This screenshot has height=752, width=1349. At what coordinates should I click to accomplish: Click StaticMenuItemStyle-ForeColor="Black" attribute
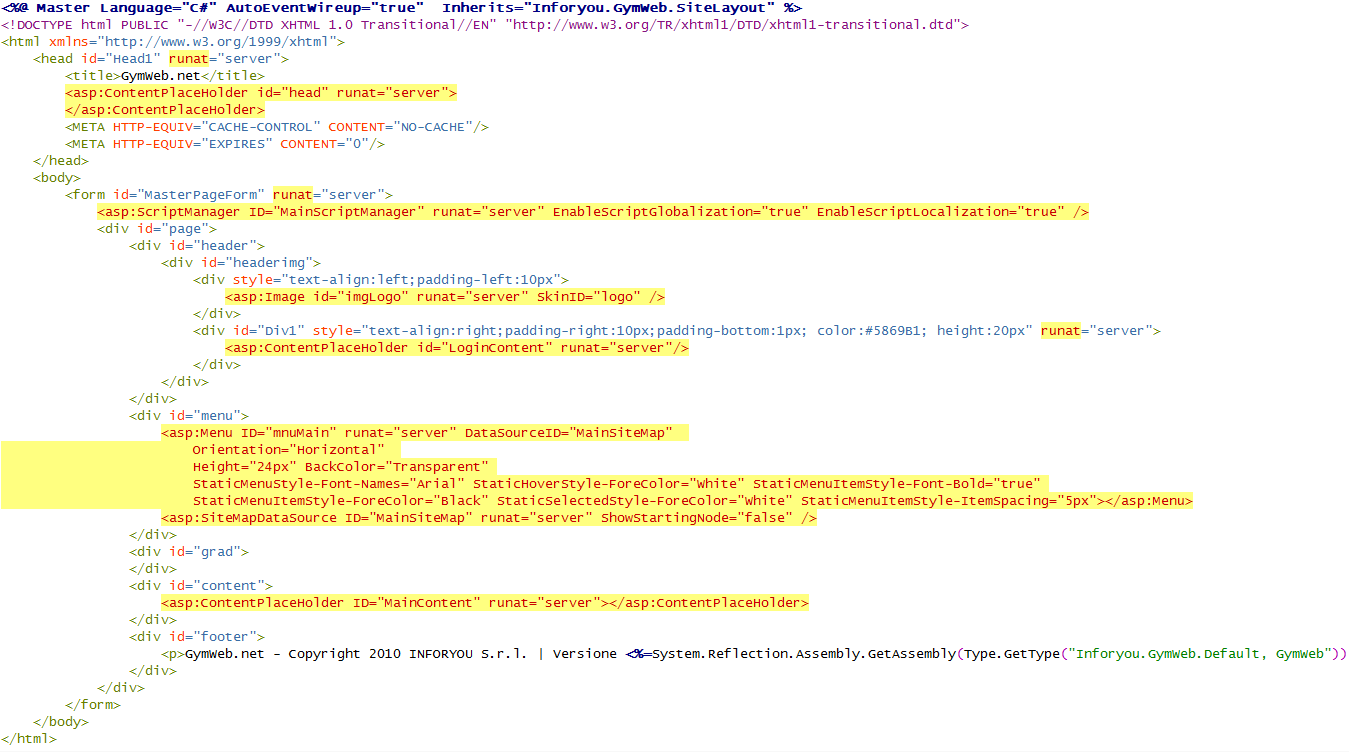[x=341, y=500]
